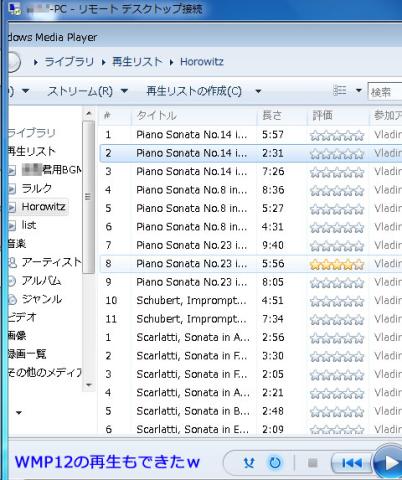Viewport: 402px width, 480px height.
Task: Click Horowitz in breadcrumb path
Action: point(202,62)
